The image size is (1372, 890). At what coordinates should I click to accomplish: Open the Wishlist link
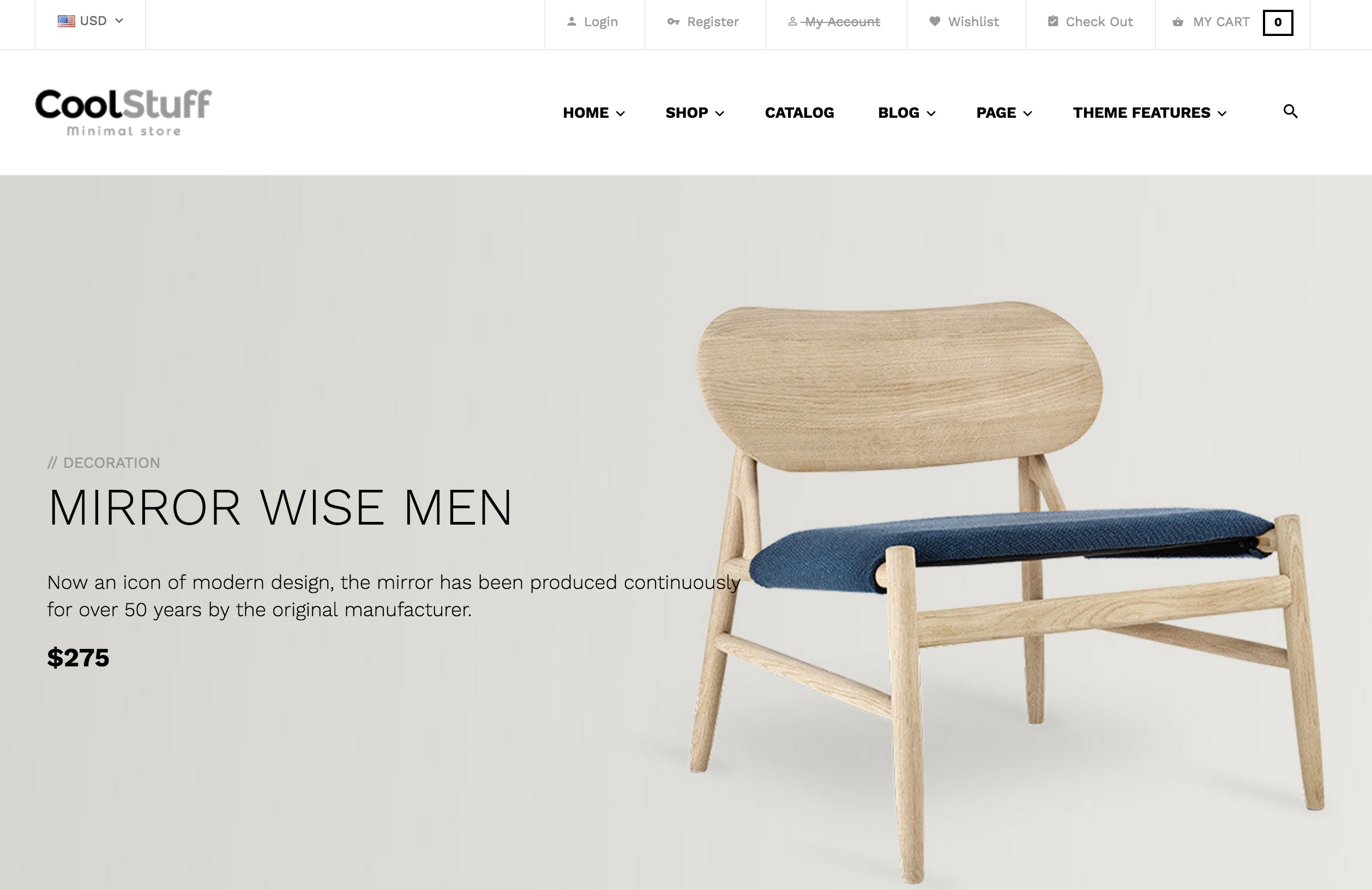point(973,22)
